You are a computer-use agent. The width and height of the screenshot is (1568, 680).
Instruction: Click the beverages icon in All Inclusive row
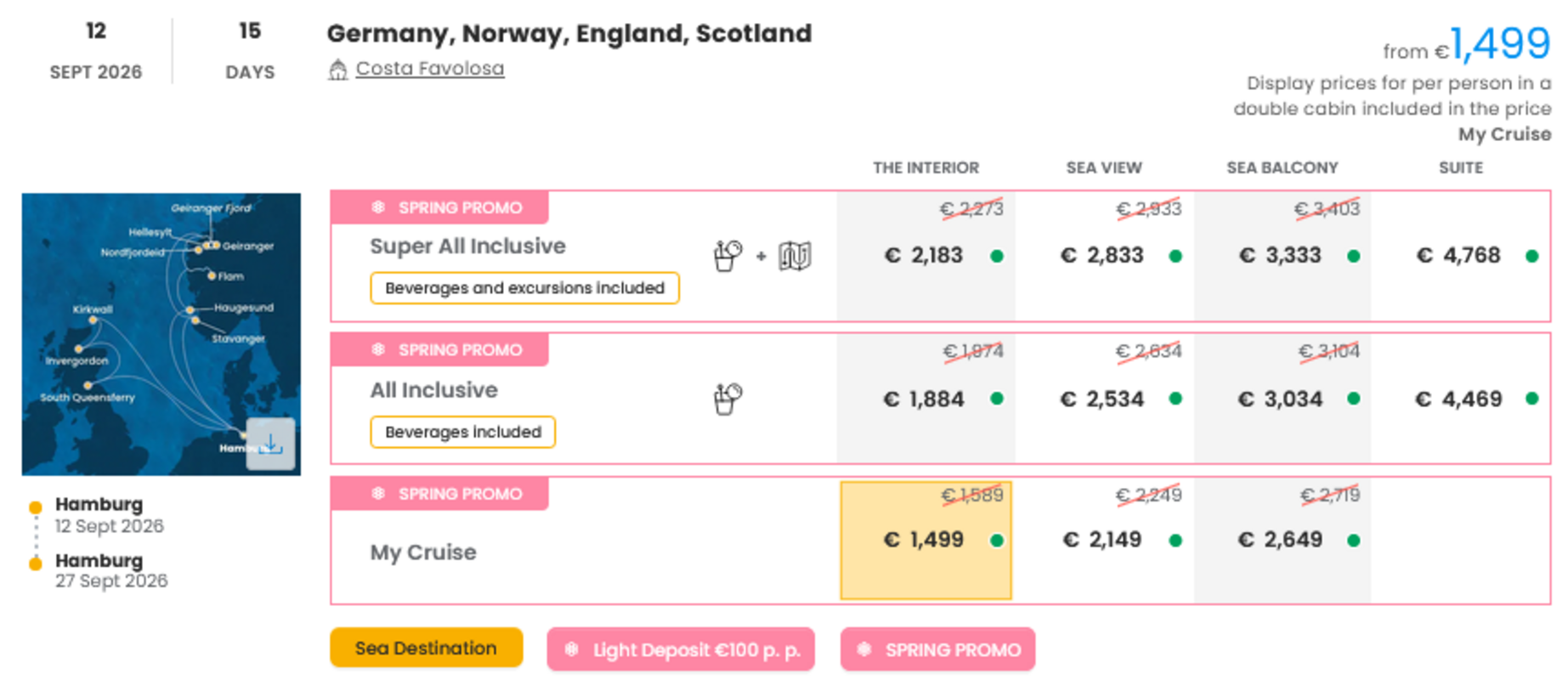click(727, 398)
